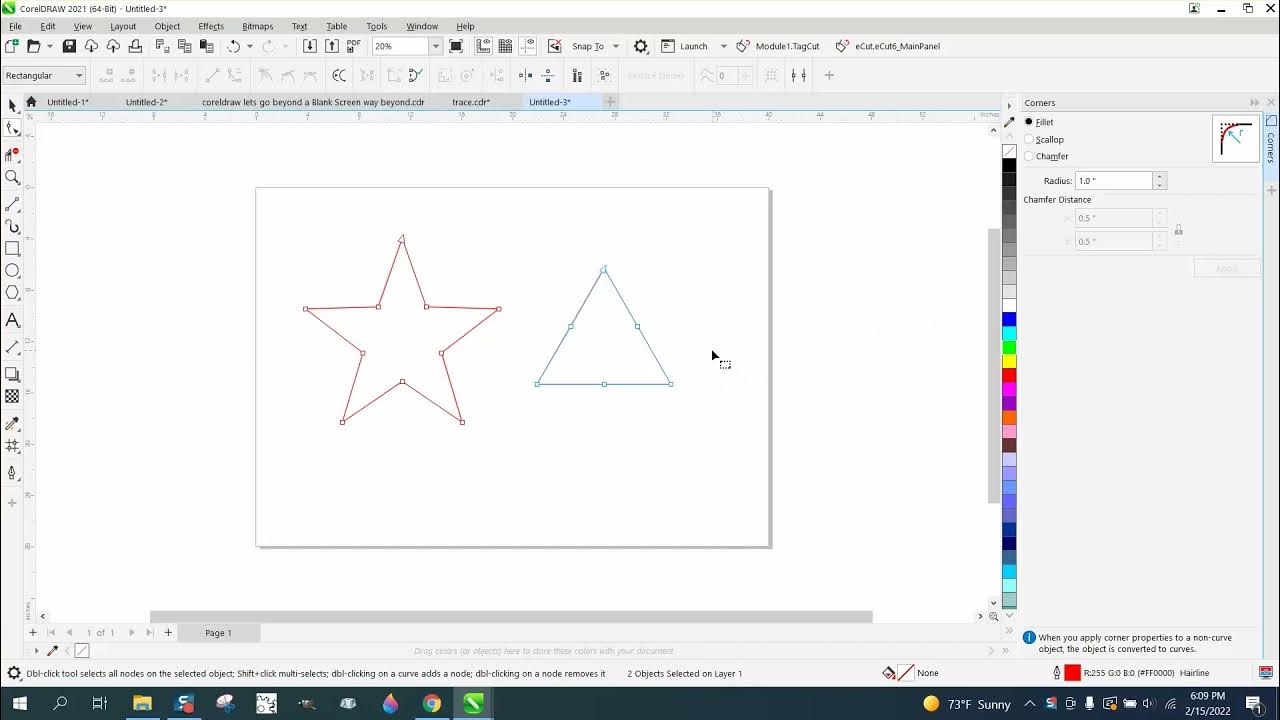Click the Save floppy disk icon
Viewport: 1280px width, 720px height.
point(69,46)
